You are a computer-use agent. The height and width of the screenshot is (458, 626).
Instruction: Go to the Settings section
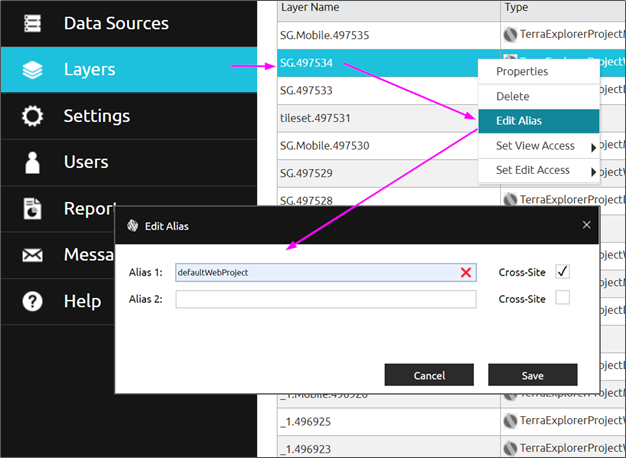(x=129, y=116)
